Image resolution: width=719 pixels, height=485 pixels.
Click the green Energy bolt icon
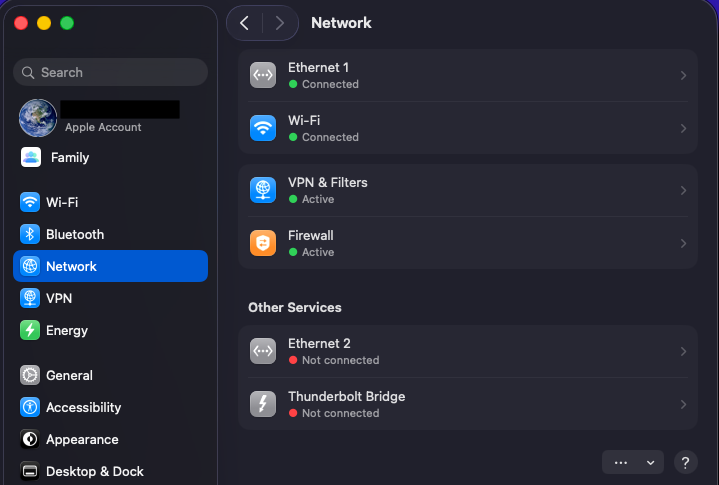tap(30, 330)
